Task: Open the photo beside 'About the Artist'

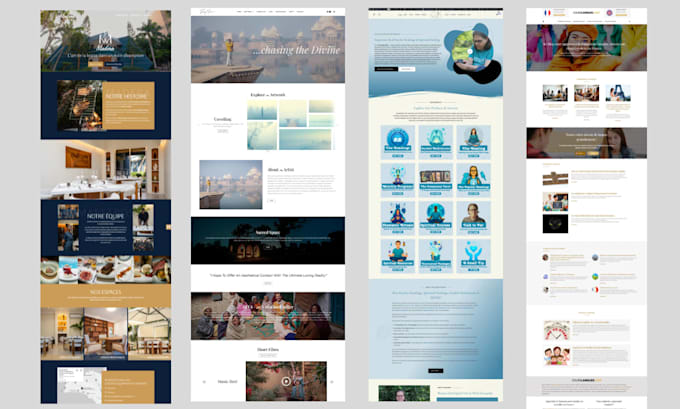Action: click(x=231, y=184)
